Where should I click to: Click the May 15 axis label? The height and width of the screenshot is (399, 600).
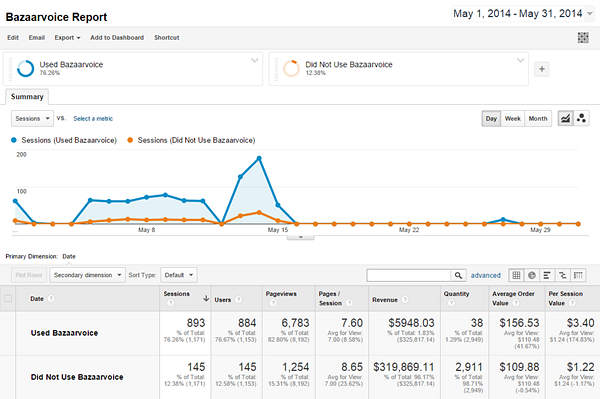coord(278,230)
